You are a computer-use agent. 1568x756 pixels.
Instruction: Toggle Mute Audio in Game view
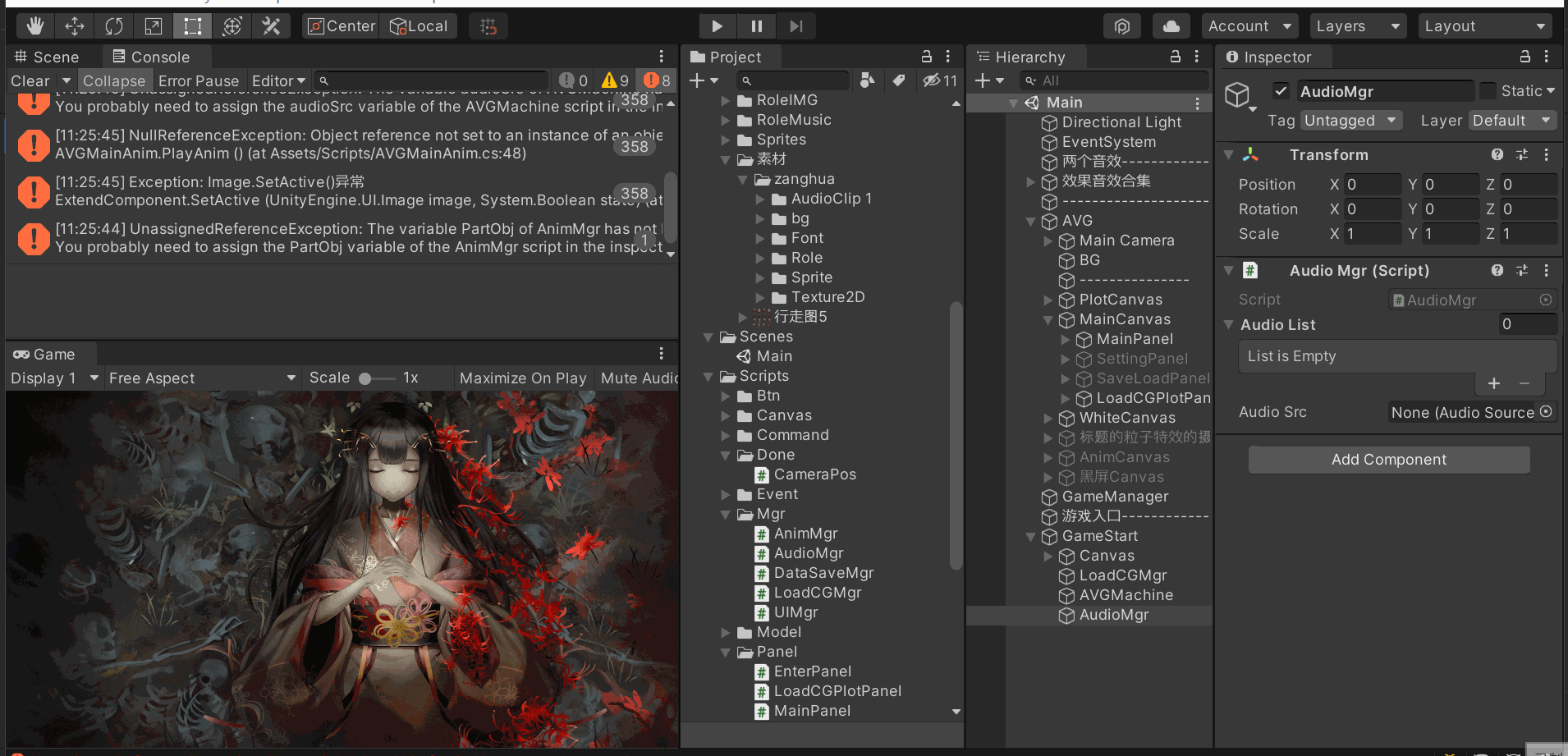639,378
